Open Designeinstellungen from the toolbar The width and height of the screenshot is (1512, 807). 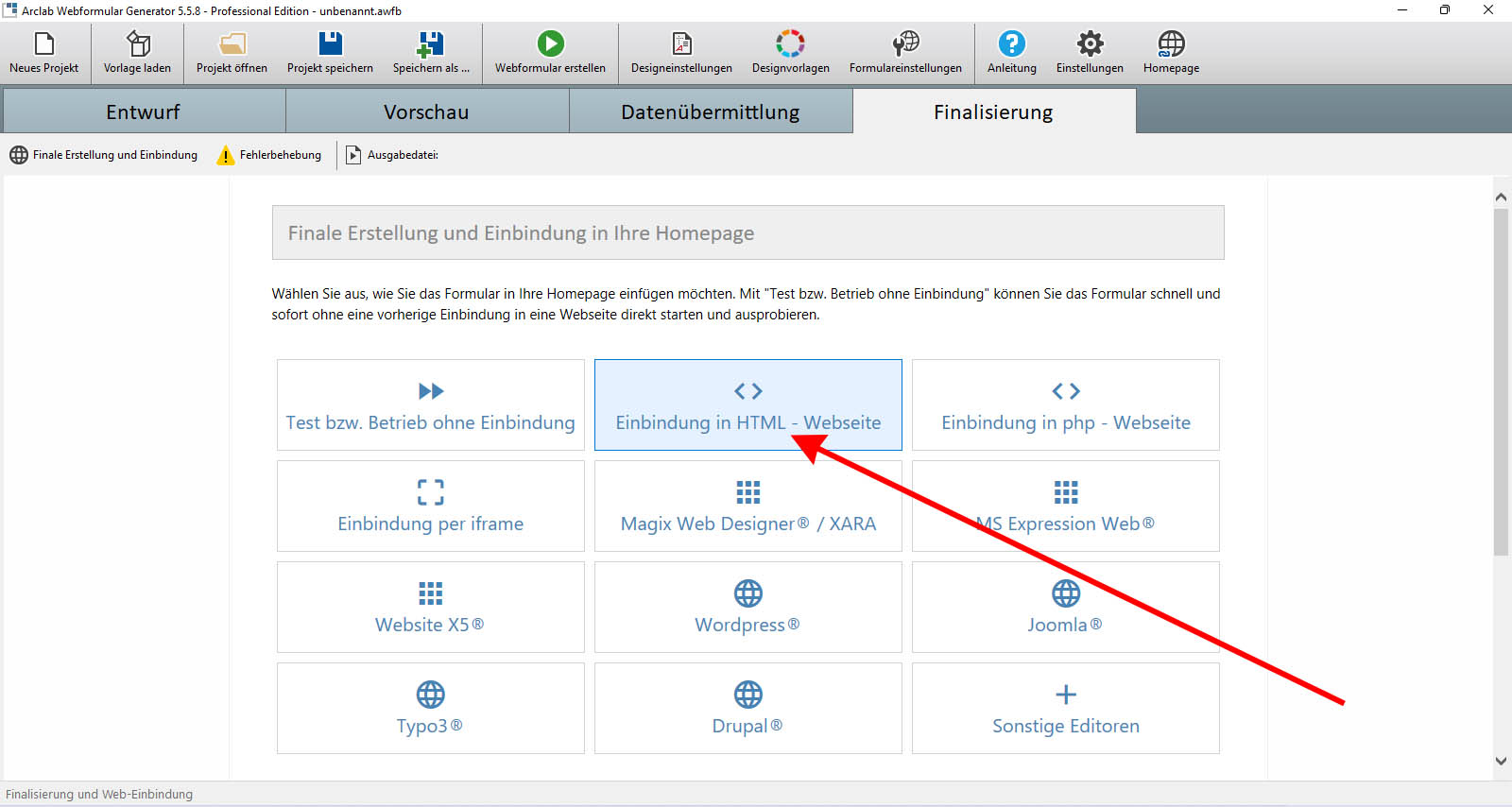681,44
